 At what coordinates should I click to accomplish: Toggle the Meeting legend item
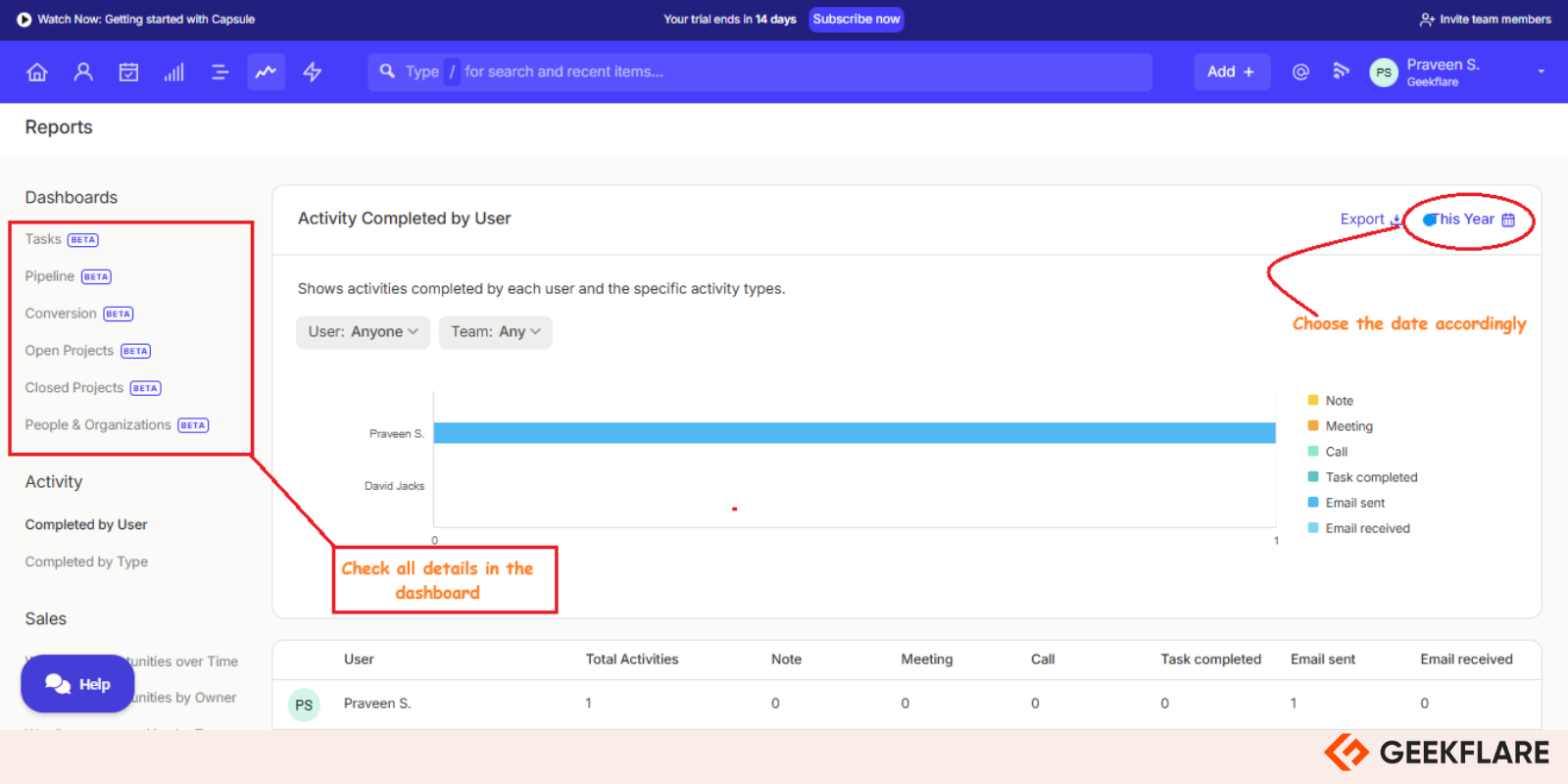[x=1340, y=426]
